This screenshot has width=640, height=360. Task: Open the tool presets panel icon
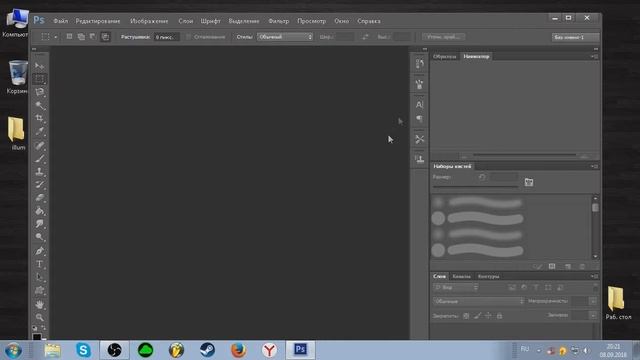pos(419,139)
